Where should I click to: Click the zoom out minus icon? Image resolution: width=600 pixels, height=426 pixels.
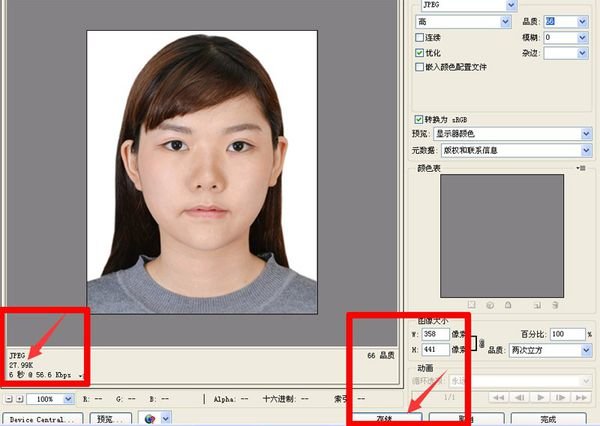coord(9,399)
